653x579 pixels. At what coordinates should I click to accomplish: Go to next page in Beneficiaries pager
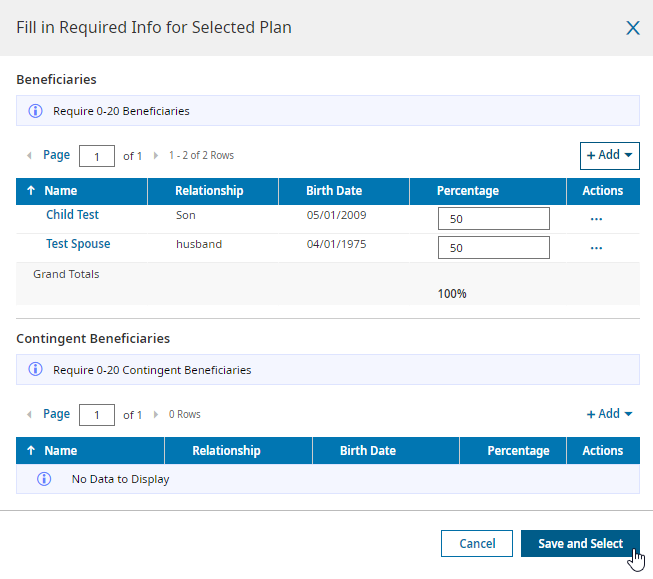pos(156,156)
